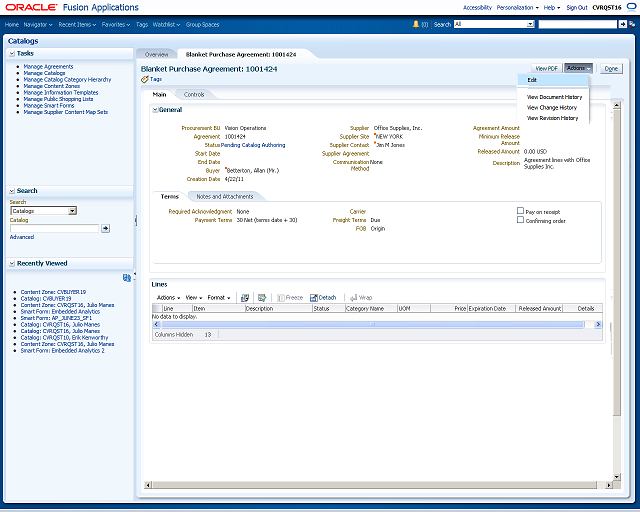The height and width of the screenshot is (512, 640).
Task: Click the global search text field
Action: coord(578,24)
